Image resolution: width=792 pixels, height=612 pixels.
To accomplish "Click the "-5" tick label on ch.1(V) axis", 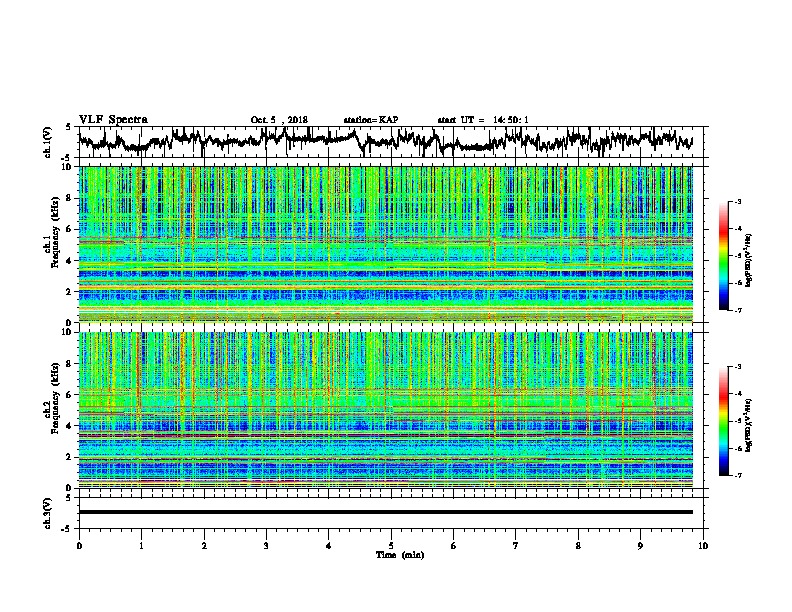I will click(x=68, y=158).
